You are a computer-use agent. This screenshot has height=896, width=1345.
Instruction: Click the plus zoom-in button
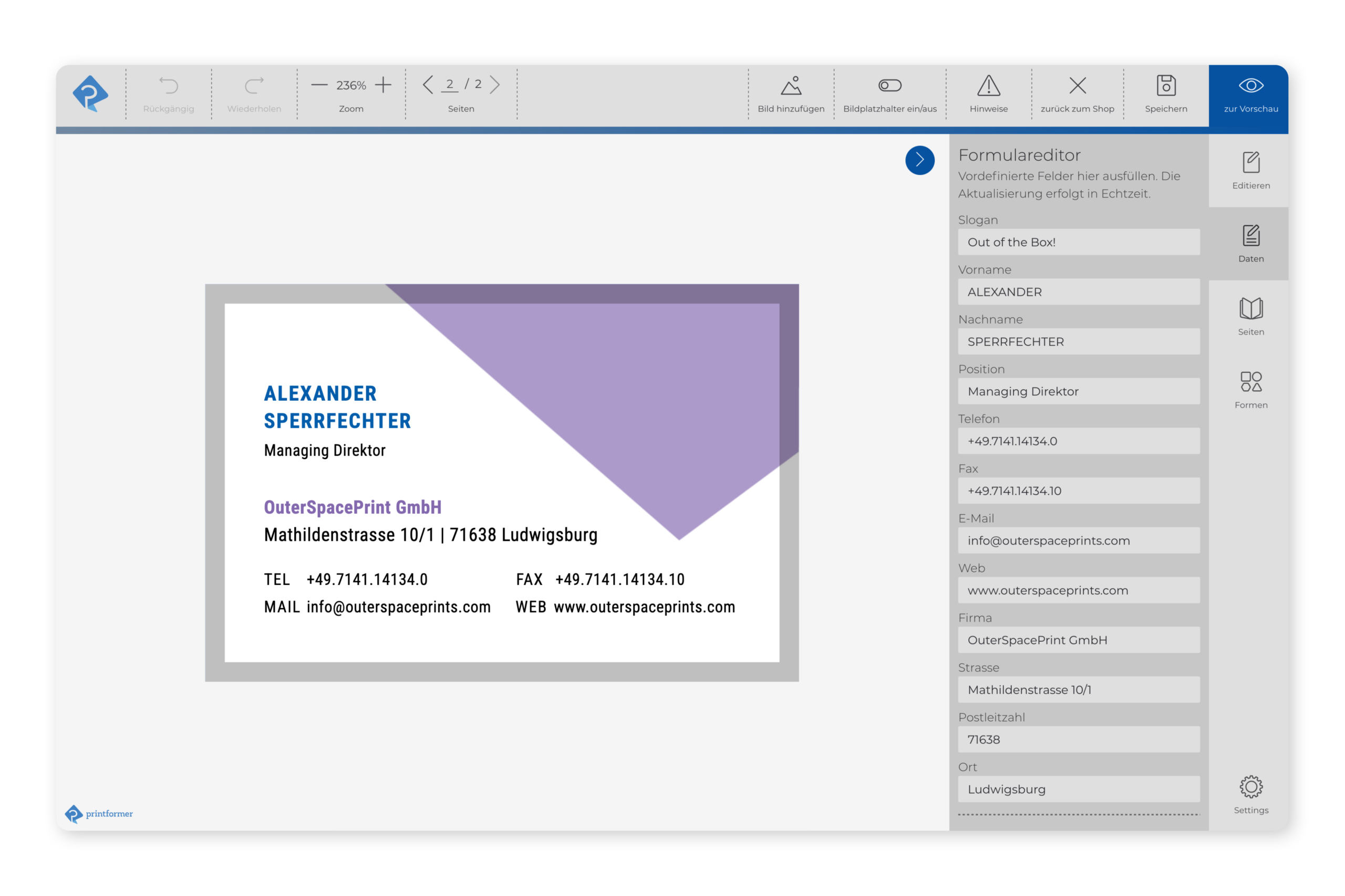[x=383, y=85]
